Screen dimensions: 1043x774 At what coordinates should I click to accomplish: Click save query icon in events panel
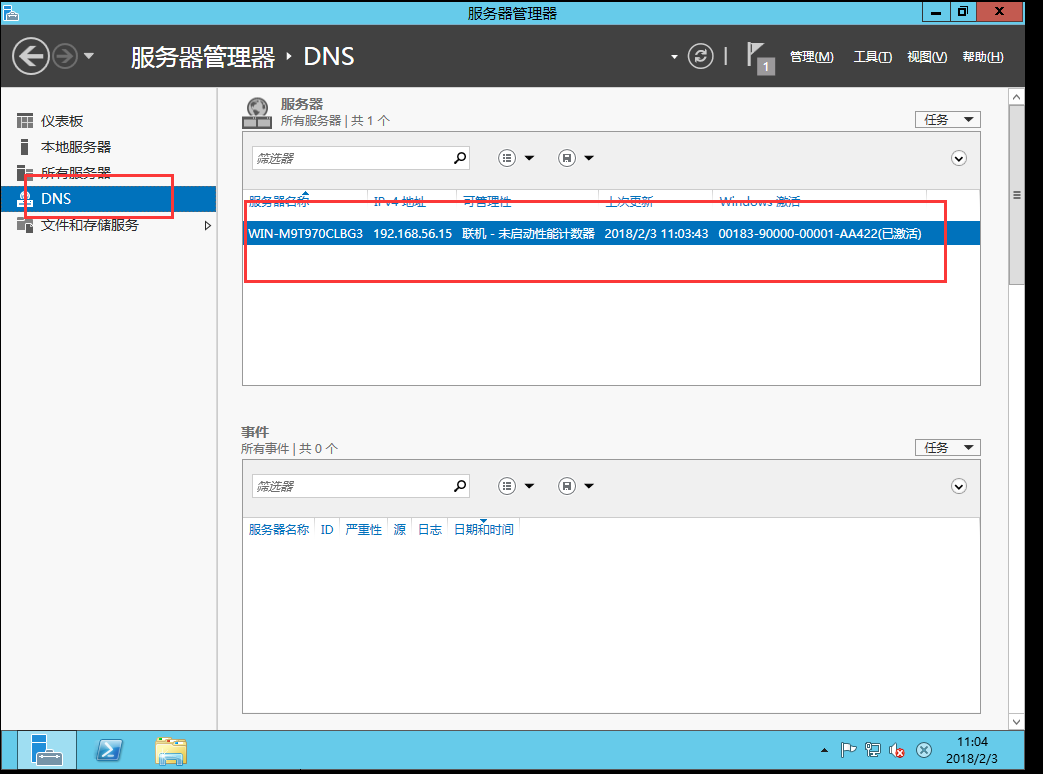pyautogui.click(x=567, y=486)
